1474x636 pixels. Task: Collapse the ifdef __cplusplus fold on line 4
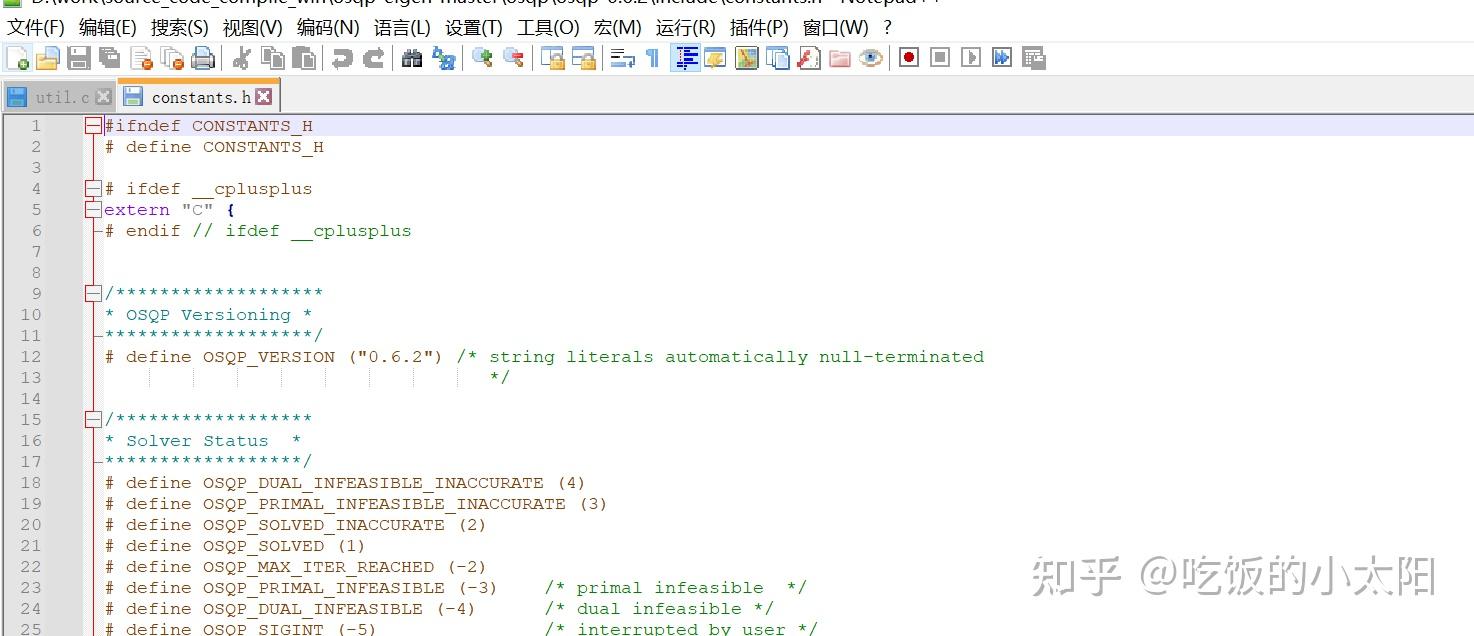pyautogui.click(x=93, y=188)
